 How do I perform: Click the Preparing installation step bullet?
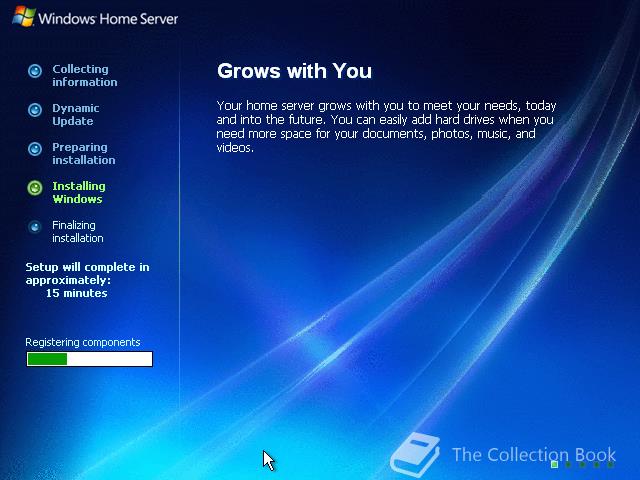(x=35, y=149)
